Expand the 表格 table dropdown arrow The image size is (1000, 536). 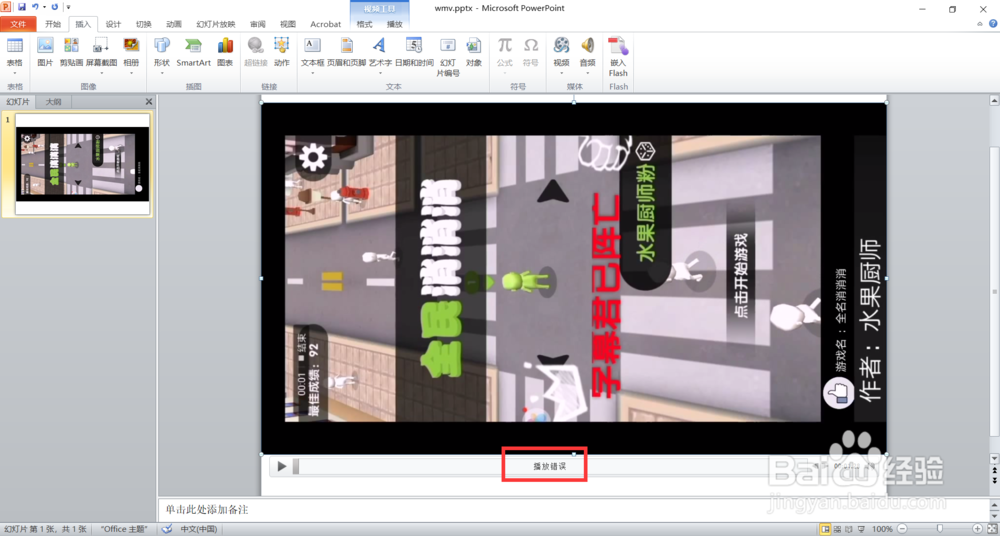(14, 73)
